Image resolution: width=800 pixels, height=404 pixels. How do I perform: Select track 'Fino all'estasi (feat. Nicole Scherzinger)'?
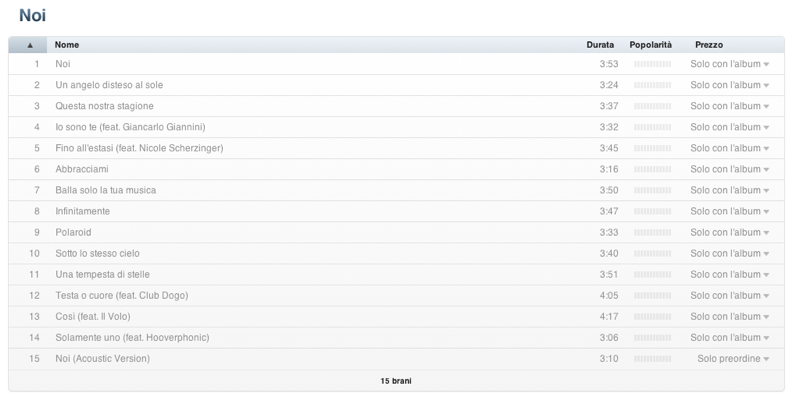[139, 148]
